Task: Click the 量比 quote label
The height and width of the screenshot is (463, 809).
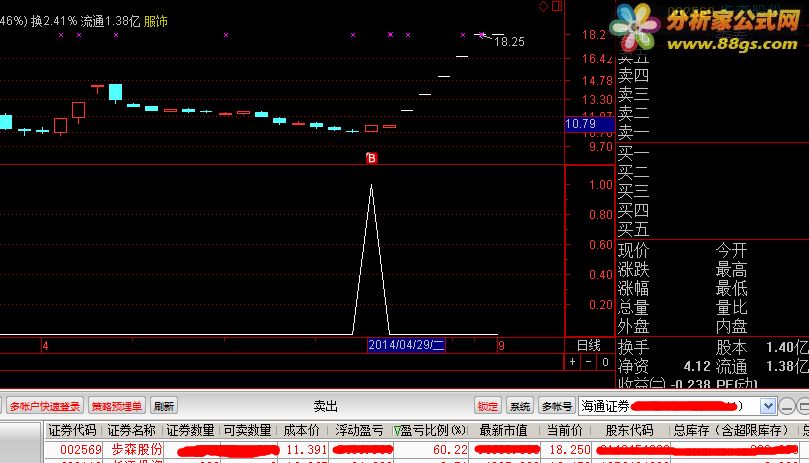Action: 731,308
